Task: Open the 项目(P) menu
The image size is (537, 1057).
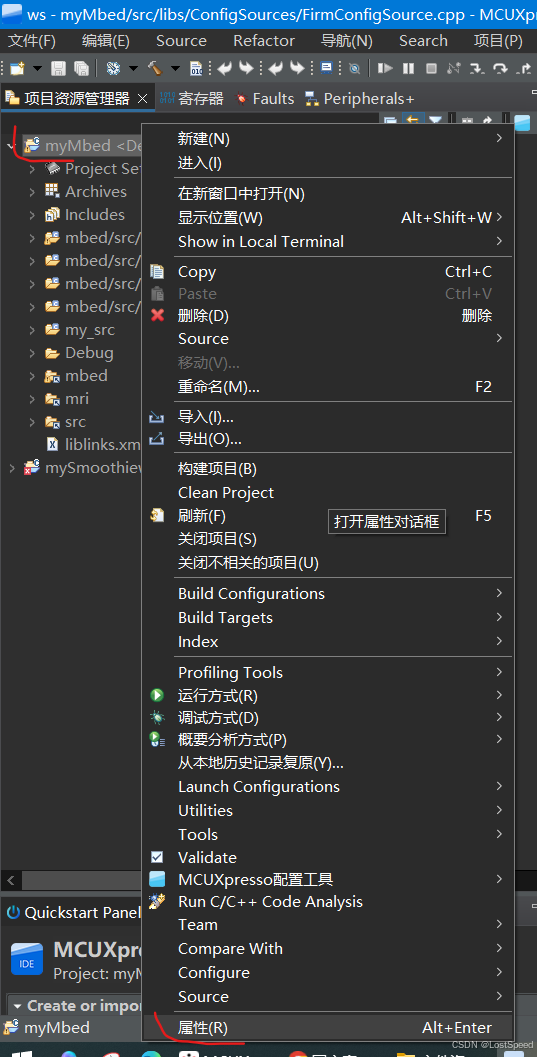Action: click(x=498, y=40)
